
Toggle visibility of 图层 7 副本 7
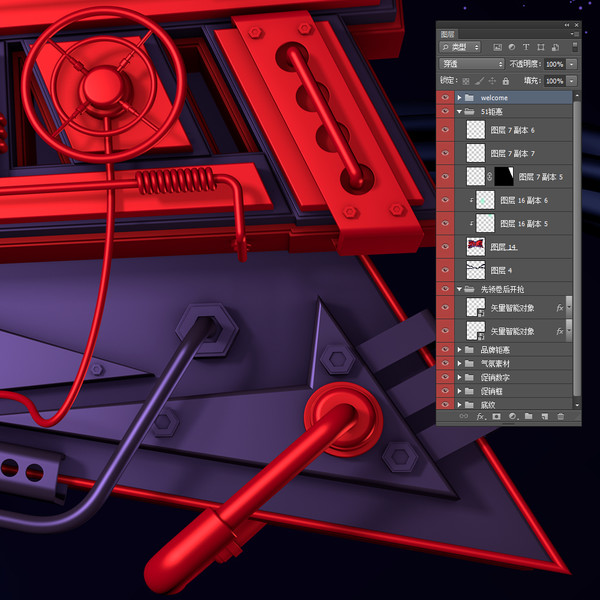(445, 153)
